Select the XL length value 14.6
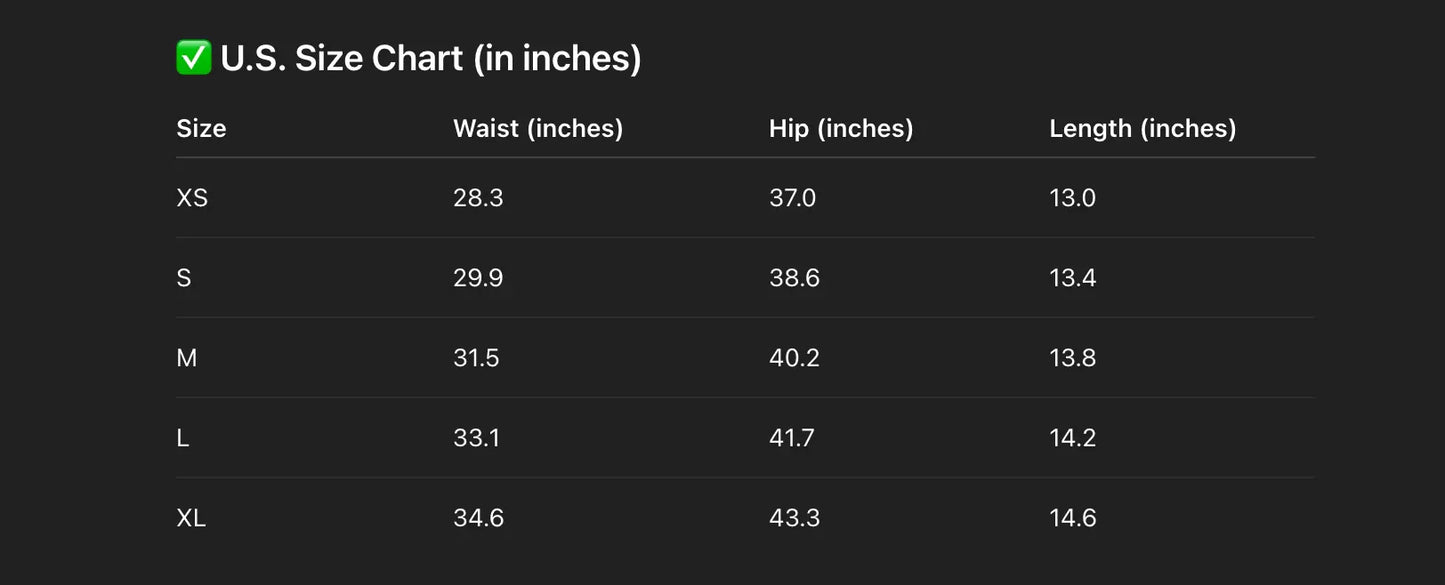 1073,518
